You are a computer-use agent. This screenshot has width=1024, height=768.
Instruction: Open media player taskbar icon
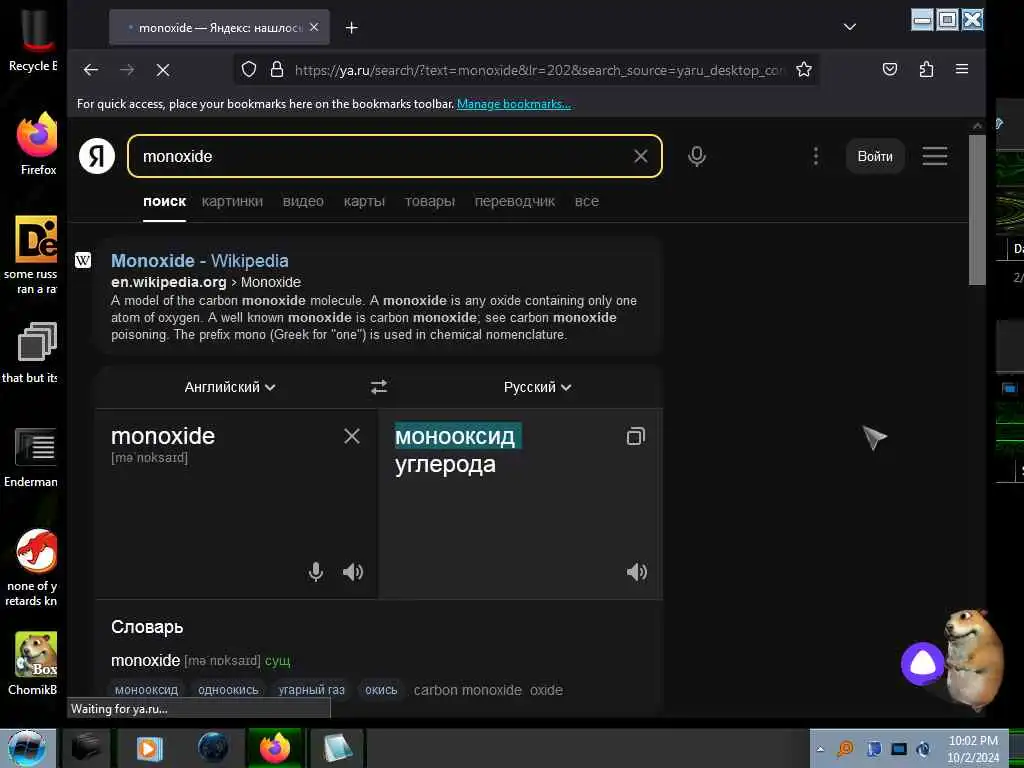(x=149, y=748)
